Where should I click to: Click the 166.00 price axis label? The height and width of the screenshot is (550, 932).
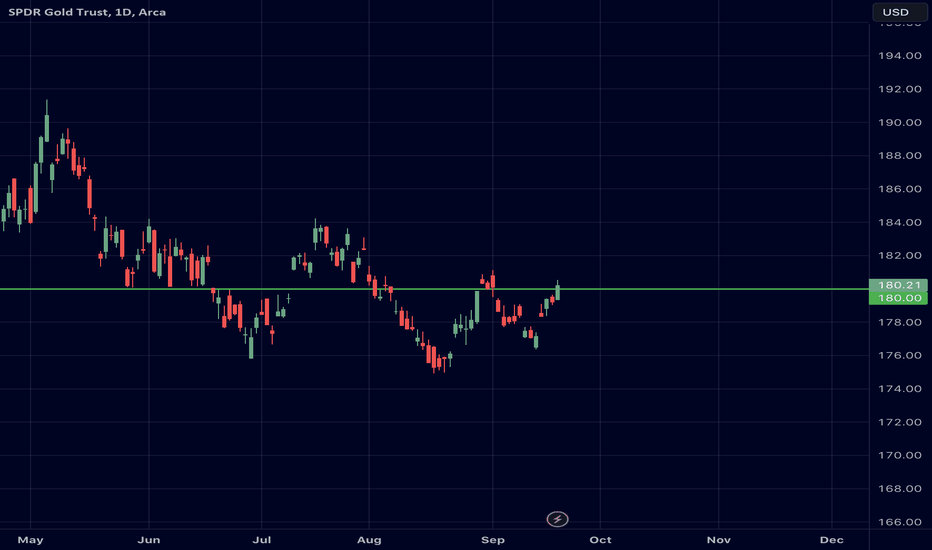pos(900,522)
